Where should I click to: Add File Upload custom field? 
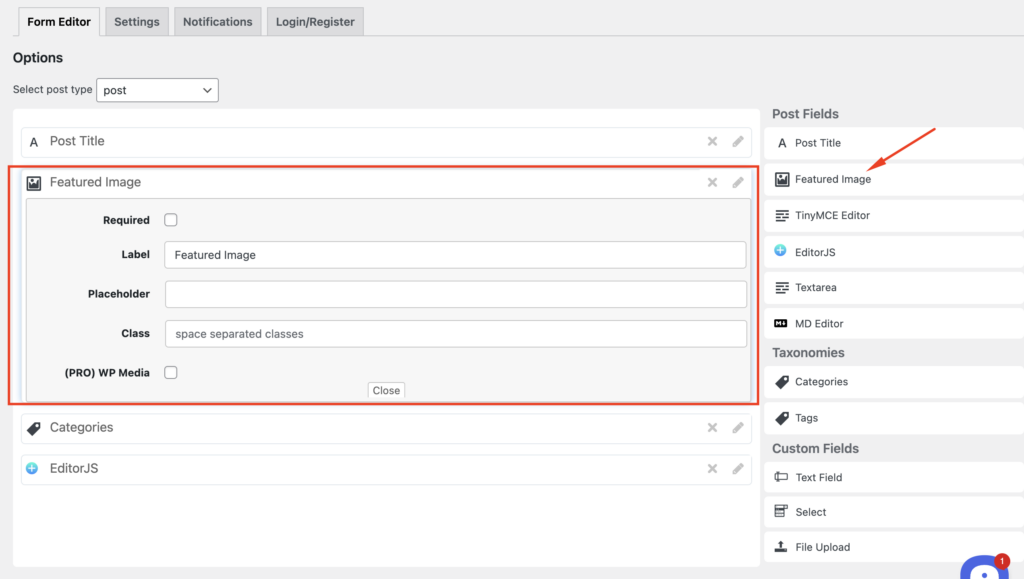tap(822, 547)
